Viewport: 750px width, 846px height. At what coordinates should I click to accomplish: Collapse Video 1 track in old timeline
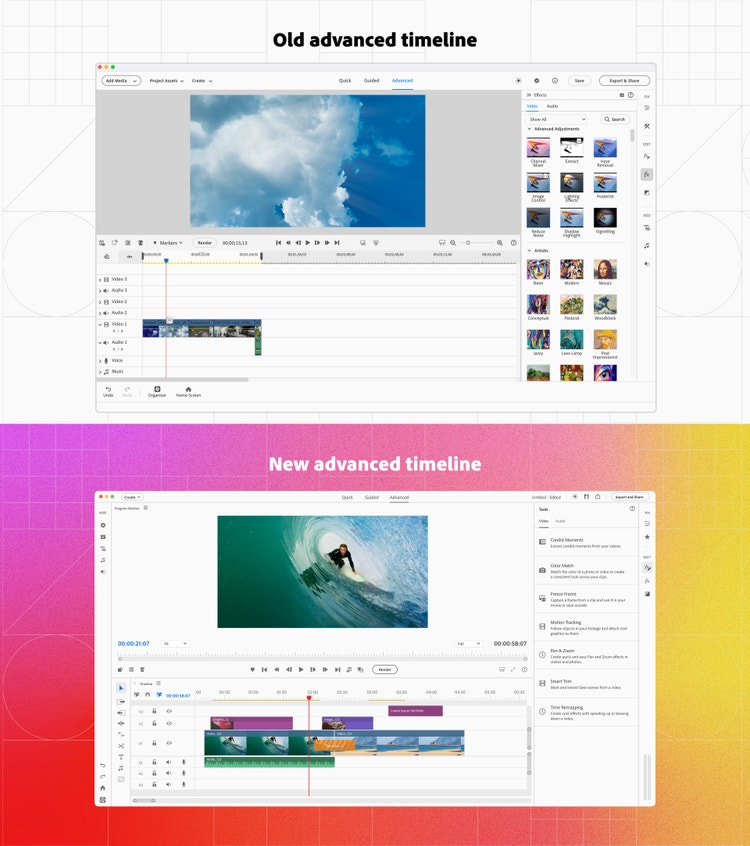coord(100,324)
